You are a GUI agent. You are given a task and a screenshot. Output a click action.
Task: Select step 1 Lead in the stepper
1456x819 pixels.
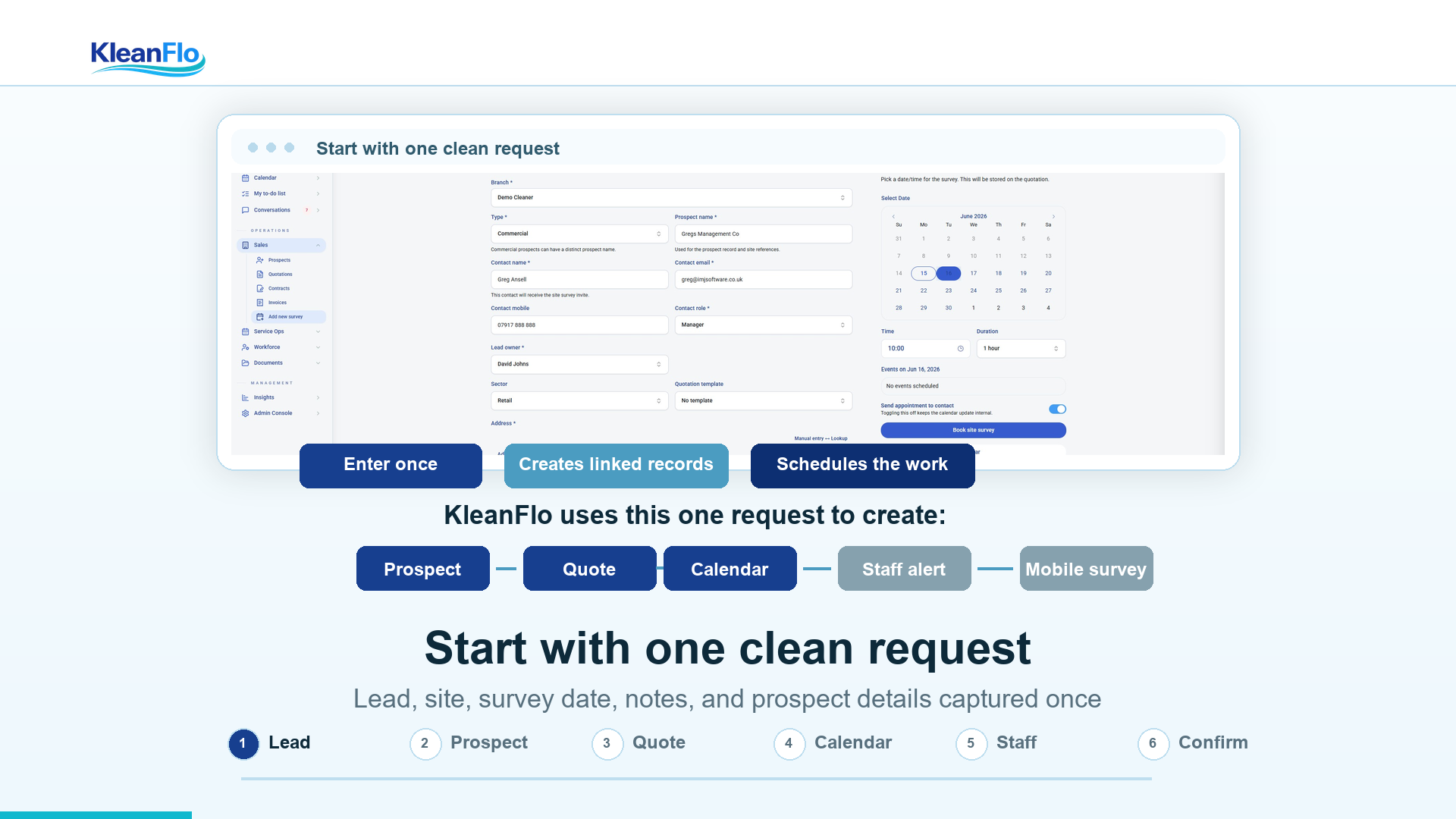coord(269,744)
